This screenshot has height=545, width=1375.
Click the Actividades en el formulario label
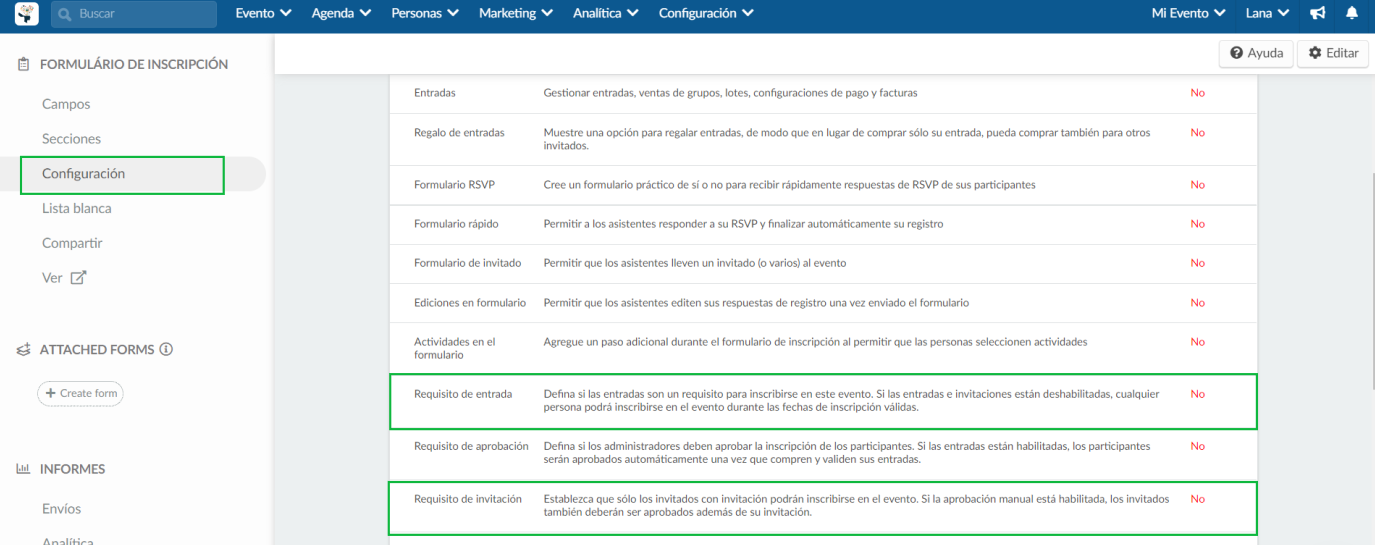click(x=456, y=348)
